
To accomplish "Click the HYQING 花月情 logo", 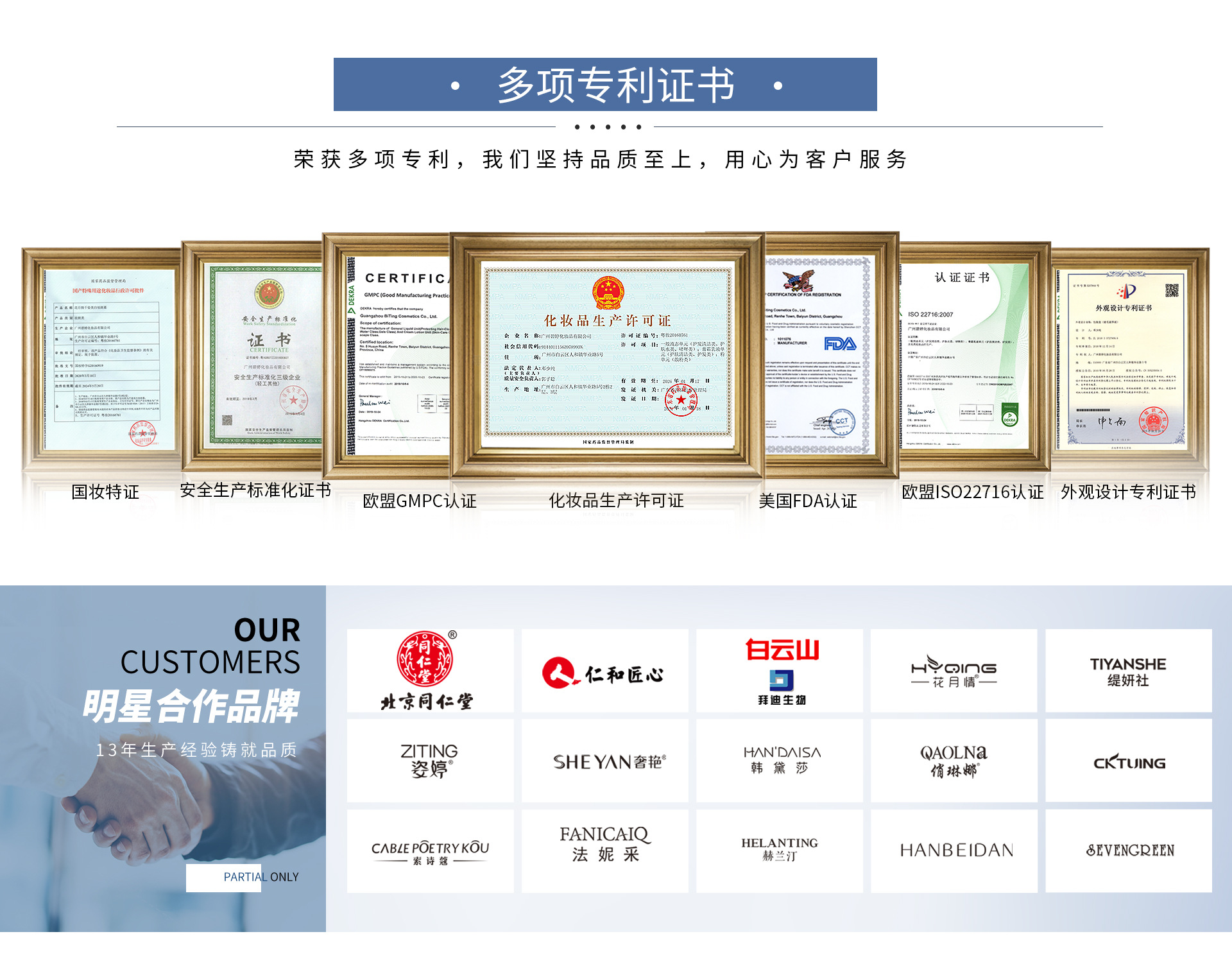I will [x=954, y=671].
